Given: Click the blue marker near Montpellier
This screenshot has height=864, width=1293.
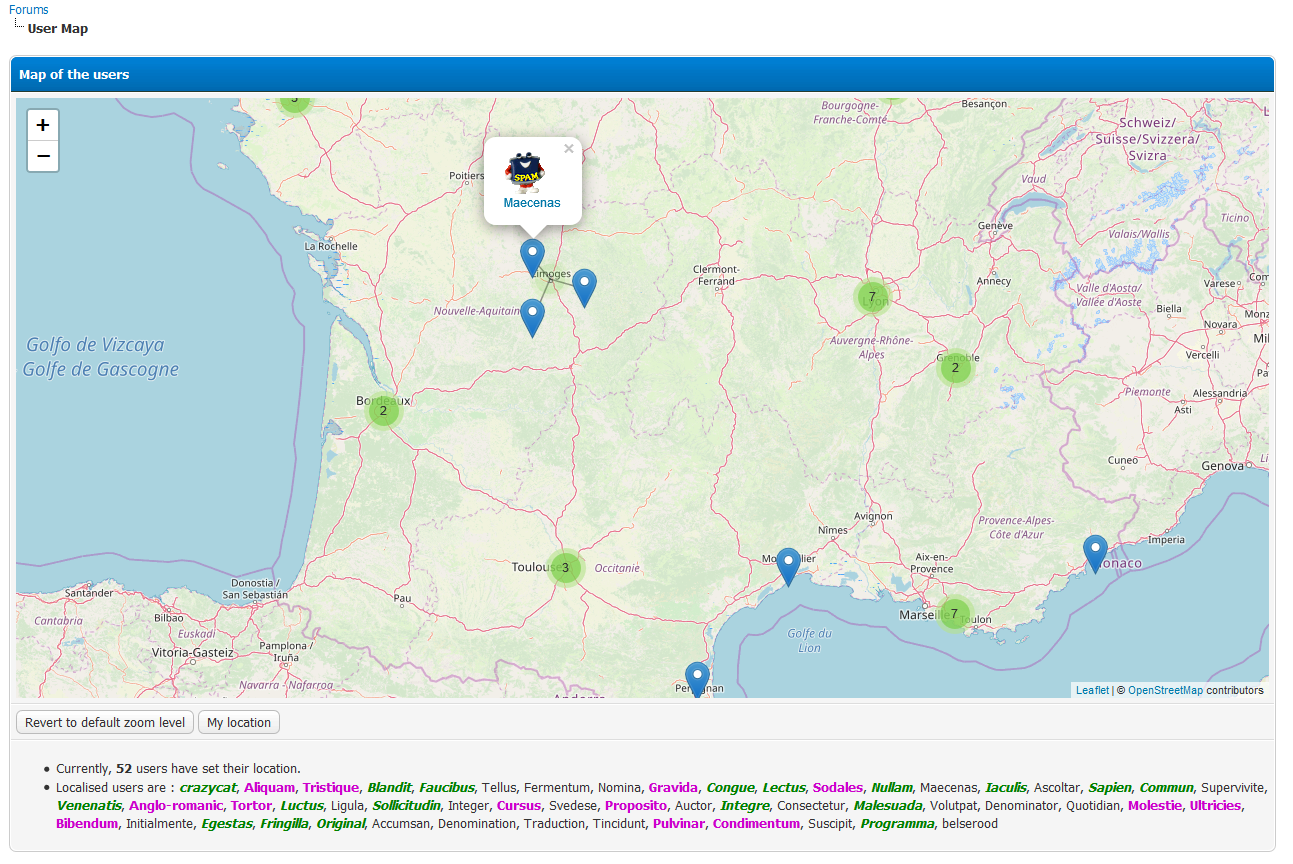Looking at the screenshot, I should [788, 565].
